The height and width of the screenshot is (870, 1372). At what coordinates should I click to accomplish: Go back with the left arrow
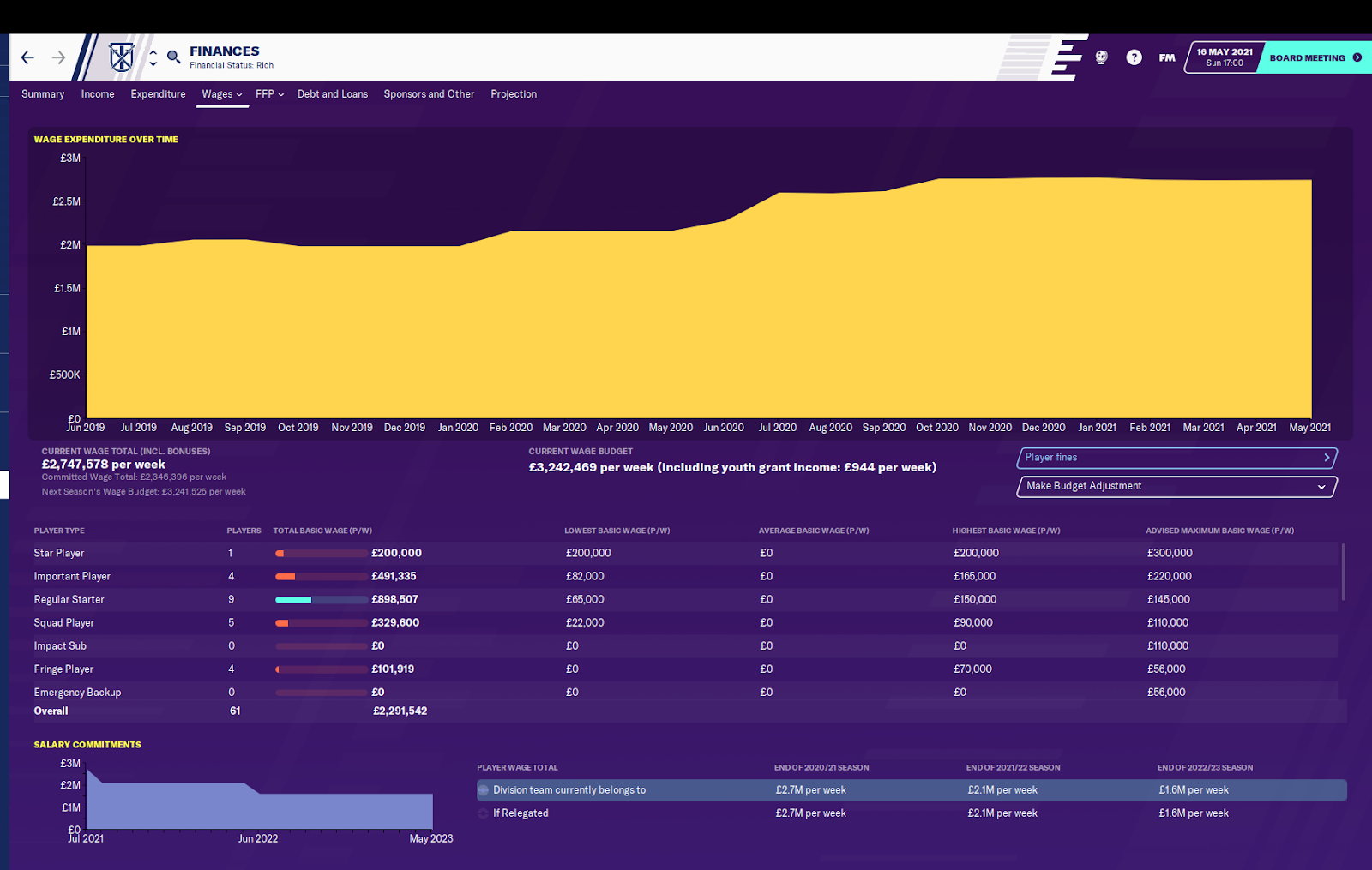[27, 57]
